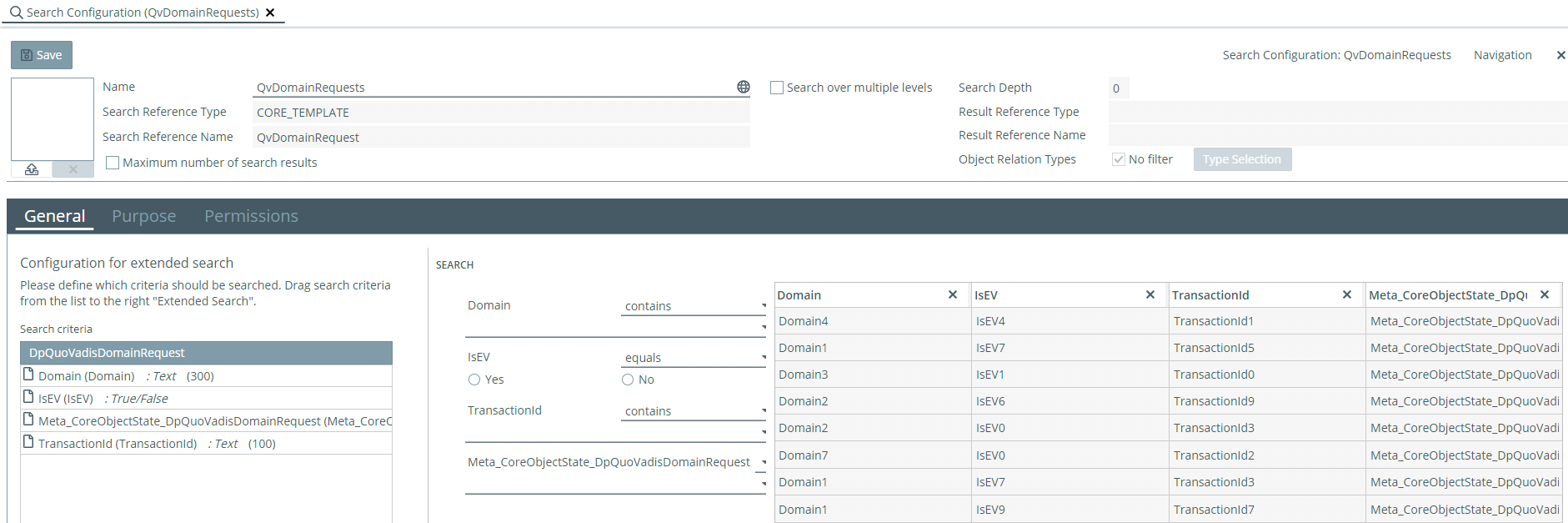Open the TransactionId contains operator dropdown
The image size is (1568, 523).
coord(693,411)
